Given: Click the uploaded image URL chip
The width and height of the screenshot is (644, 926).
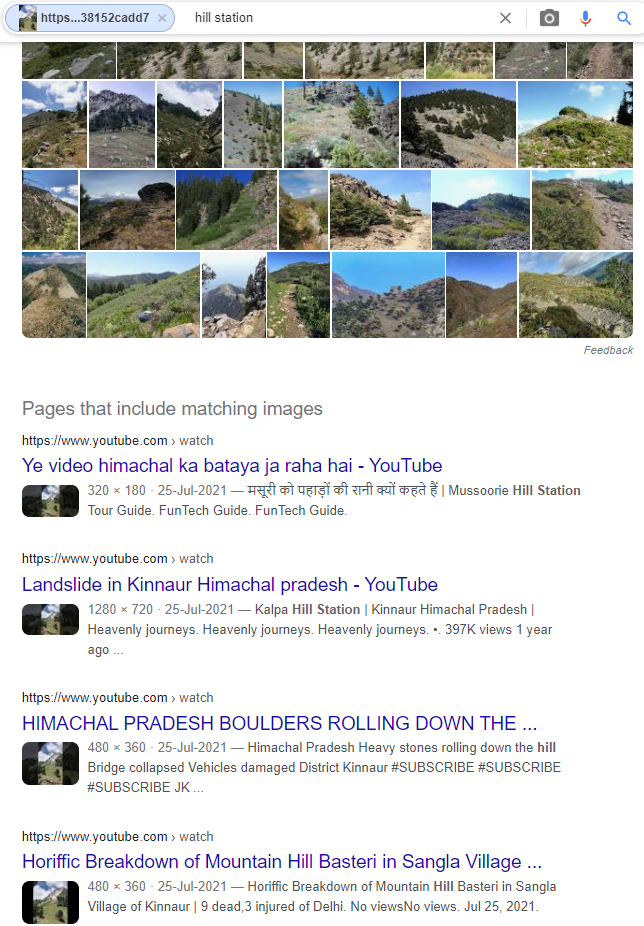Looking at the screenshot, I should 90,18.
